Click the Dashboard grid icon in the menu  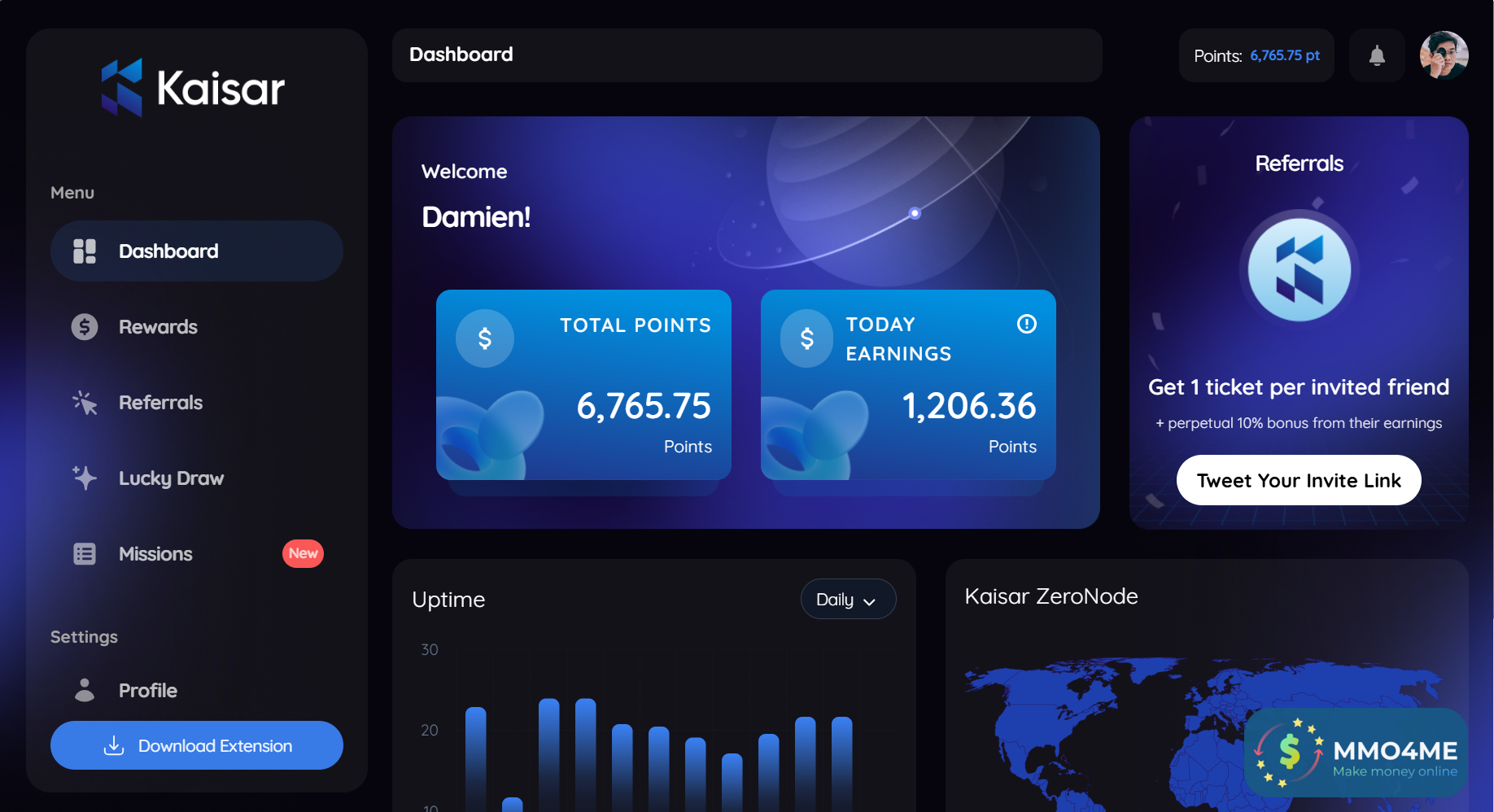[85, 251]
